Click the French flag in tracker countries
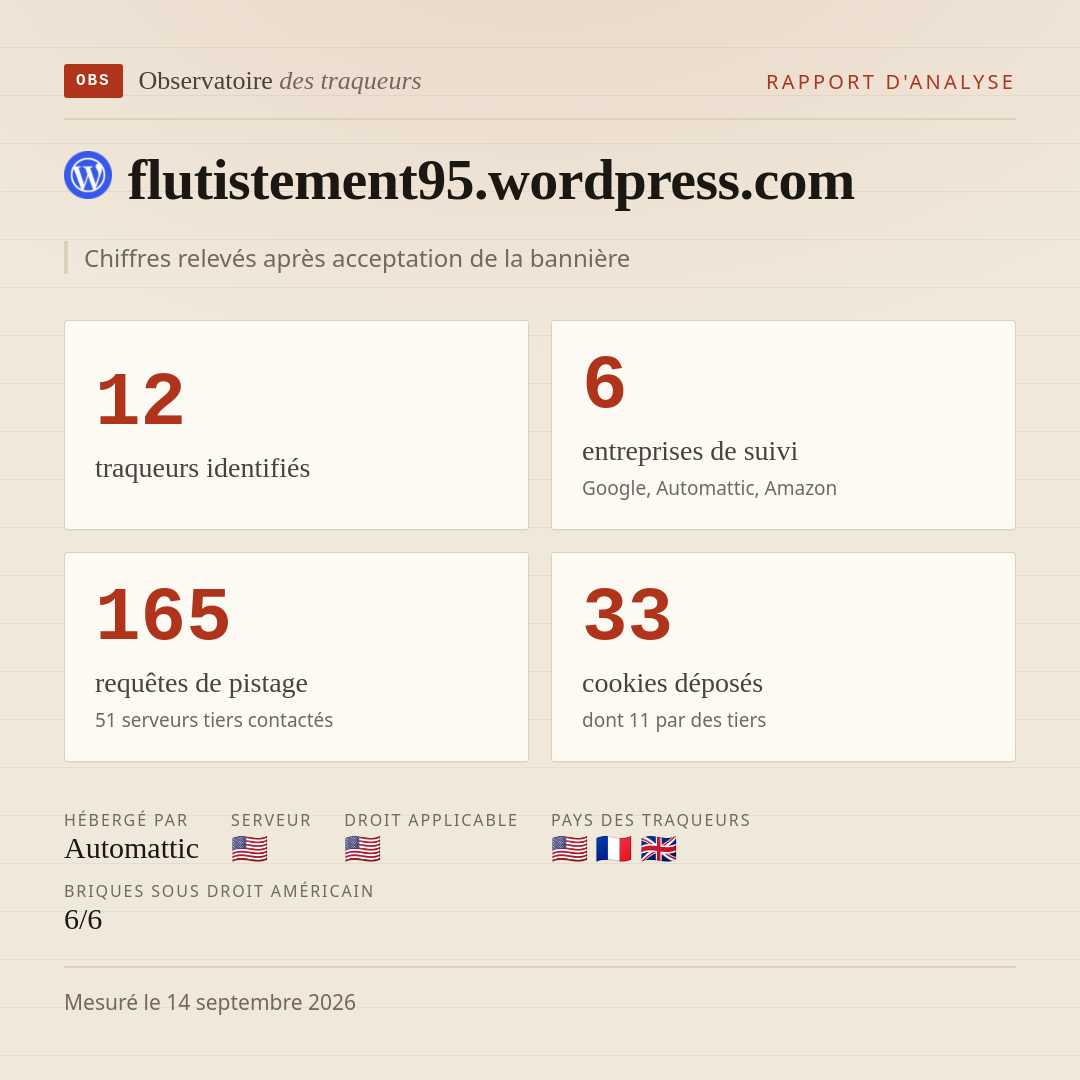 [x=614, y=849]
